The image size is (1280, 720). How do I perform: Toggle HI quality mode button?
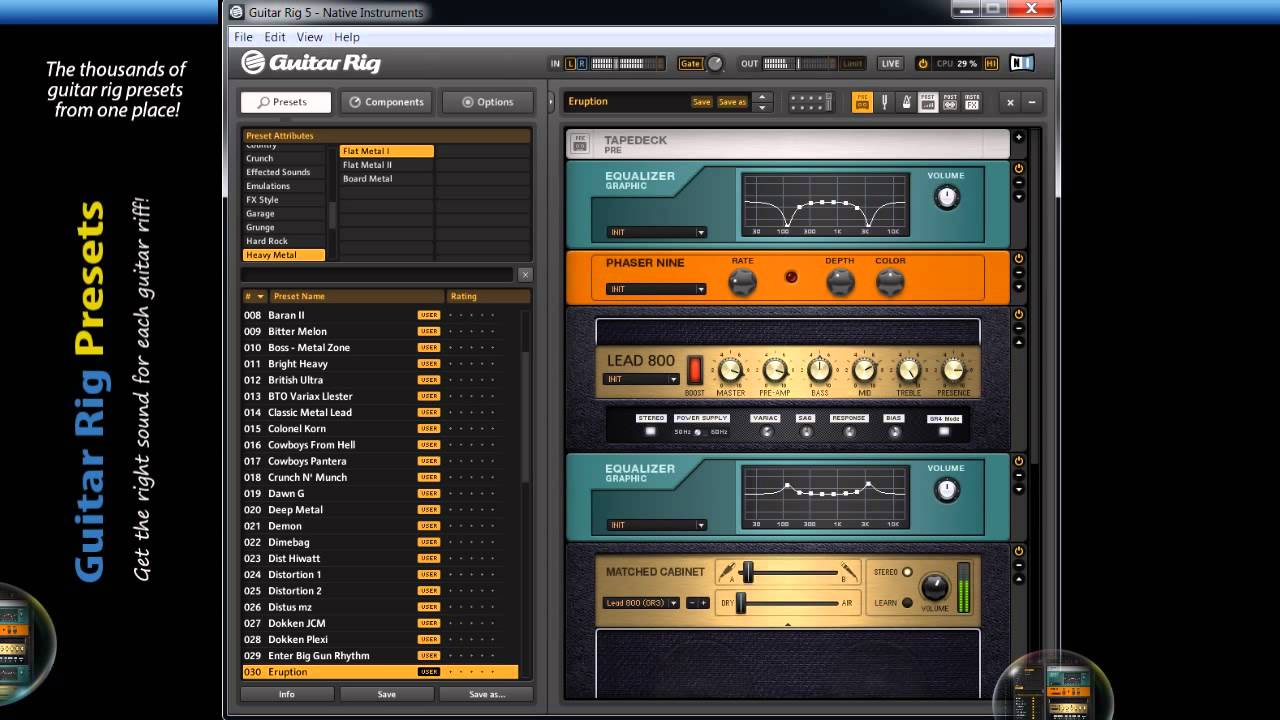(x=991, y=64)
